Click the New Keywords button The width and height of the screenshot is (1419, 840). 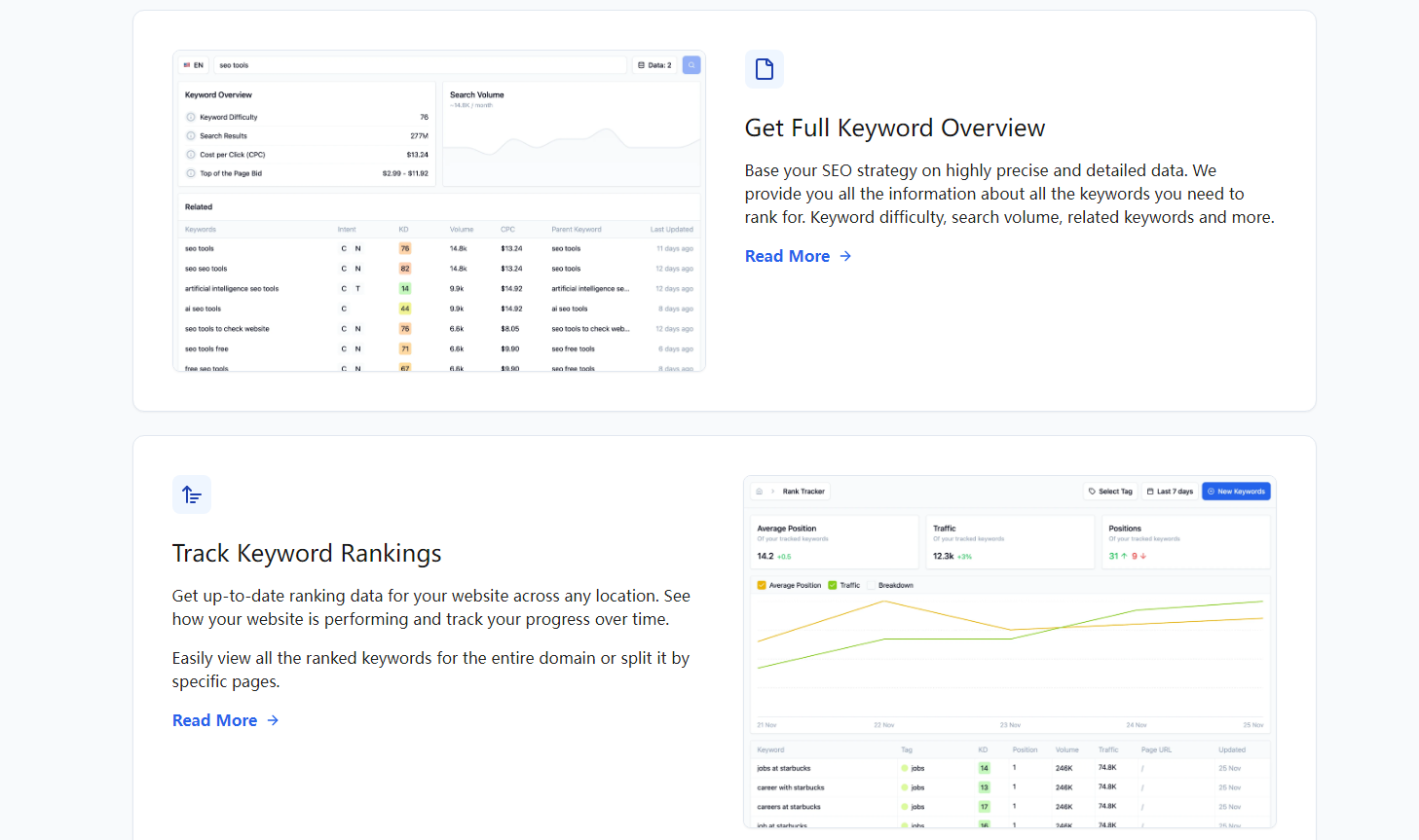pyautogui.click(x=1236, y=492)
